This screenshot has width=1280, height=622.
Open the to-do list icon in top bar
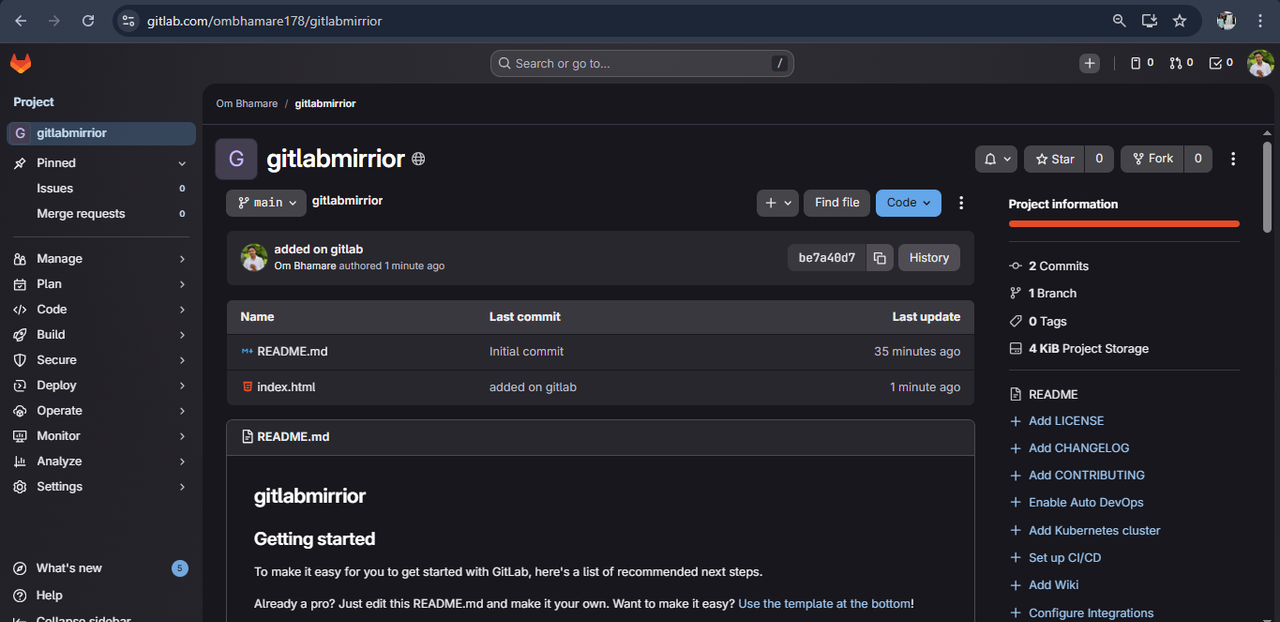[x=1221, y=63]
